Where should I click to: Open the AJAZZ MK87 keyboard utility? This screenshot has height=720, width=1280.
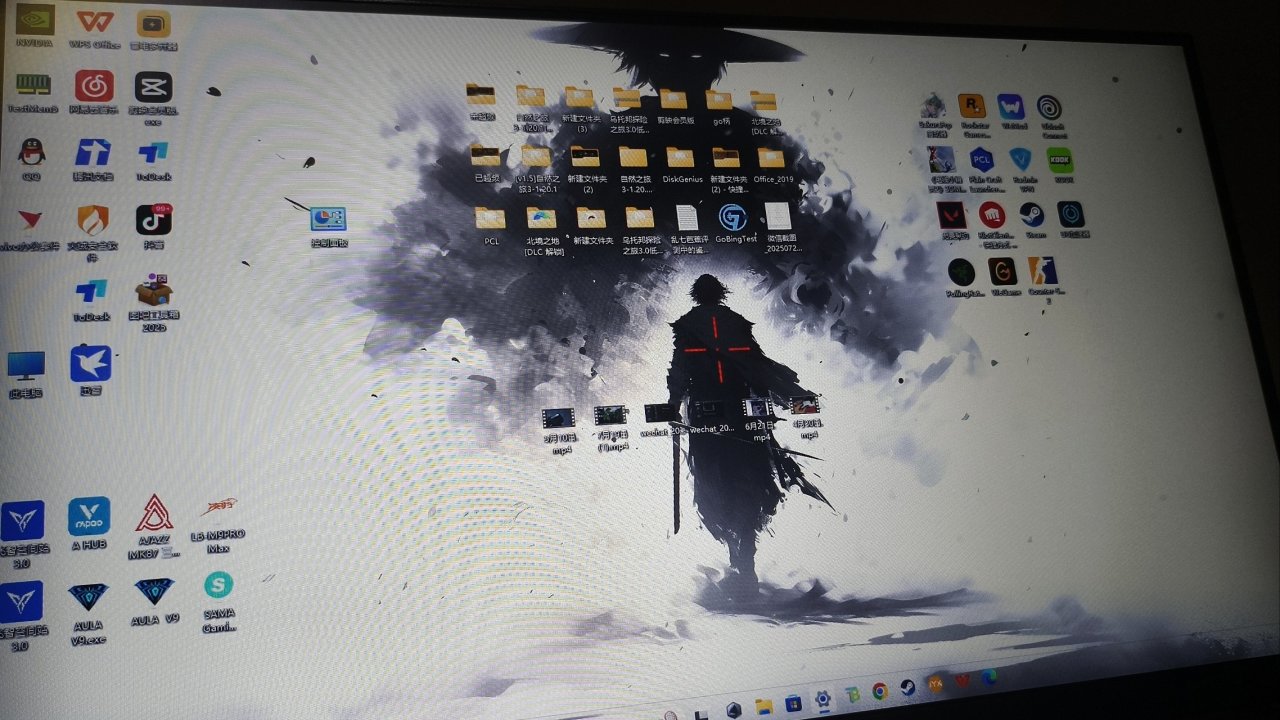(154, 513)
